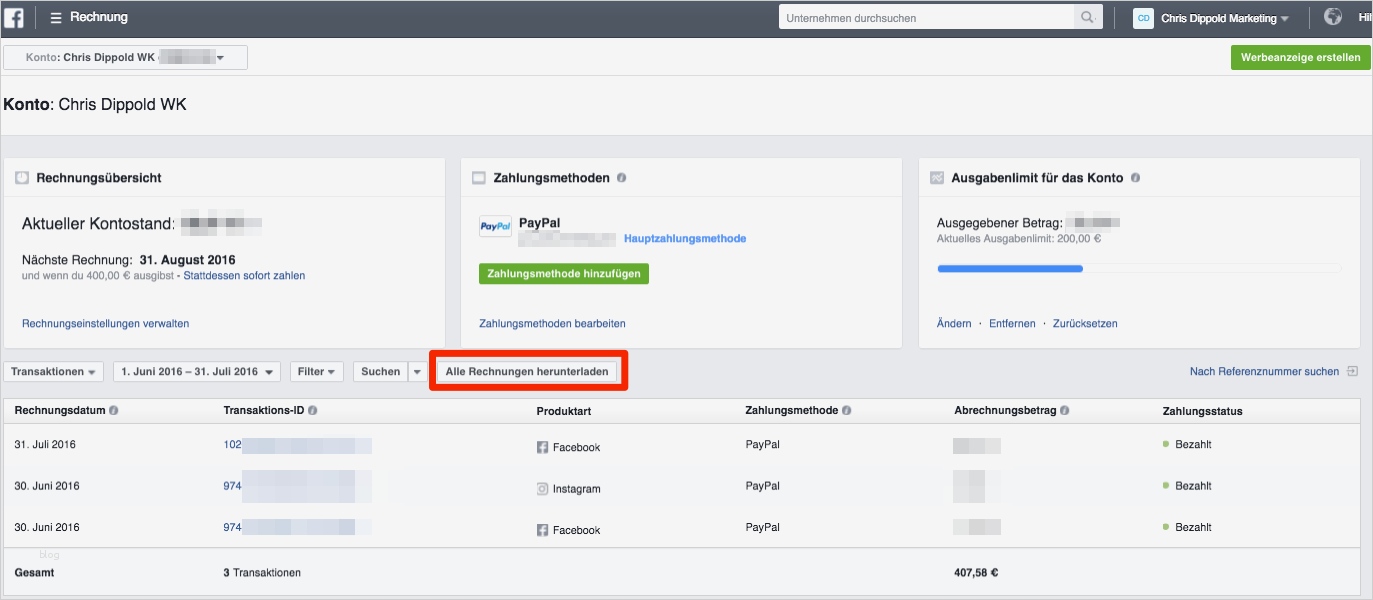Screen dimensions: 1373x600
Task: Open the Transaktionen dropdown
Action: 55,372
